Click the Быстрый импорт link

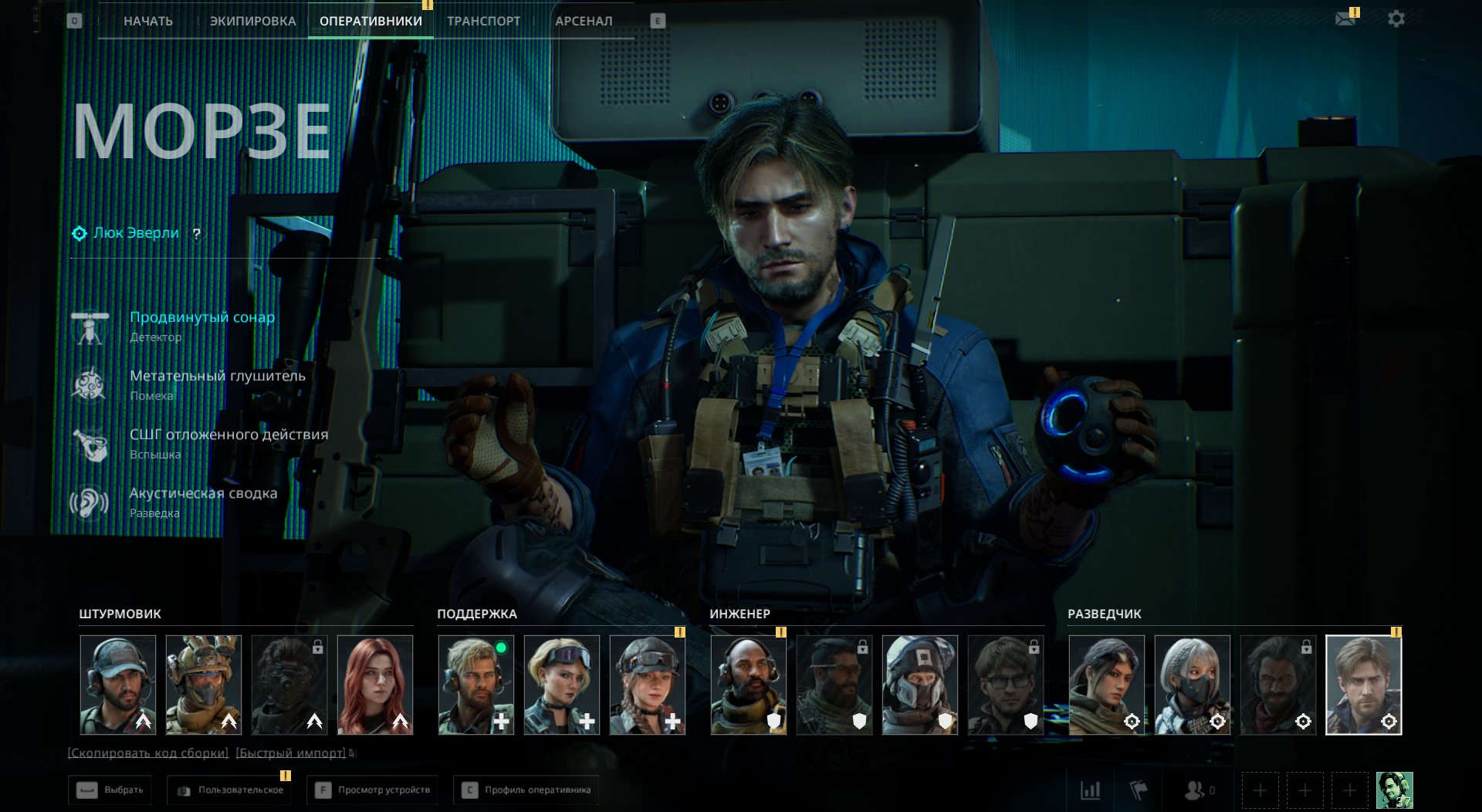coord(291,753)
